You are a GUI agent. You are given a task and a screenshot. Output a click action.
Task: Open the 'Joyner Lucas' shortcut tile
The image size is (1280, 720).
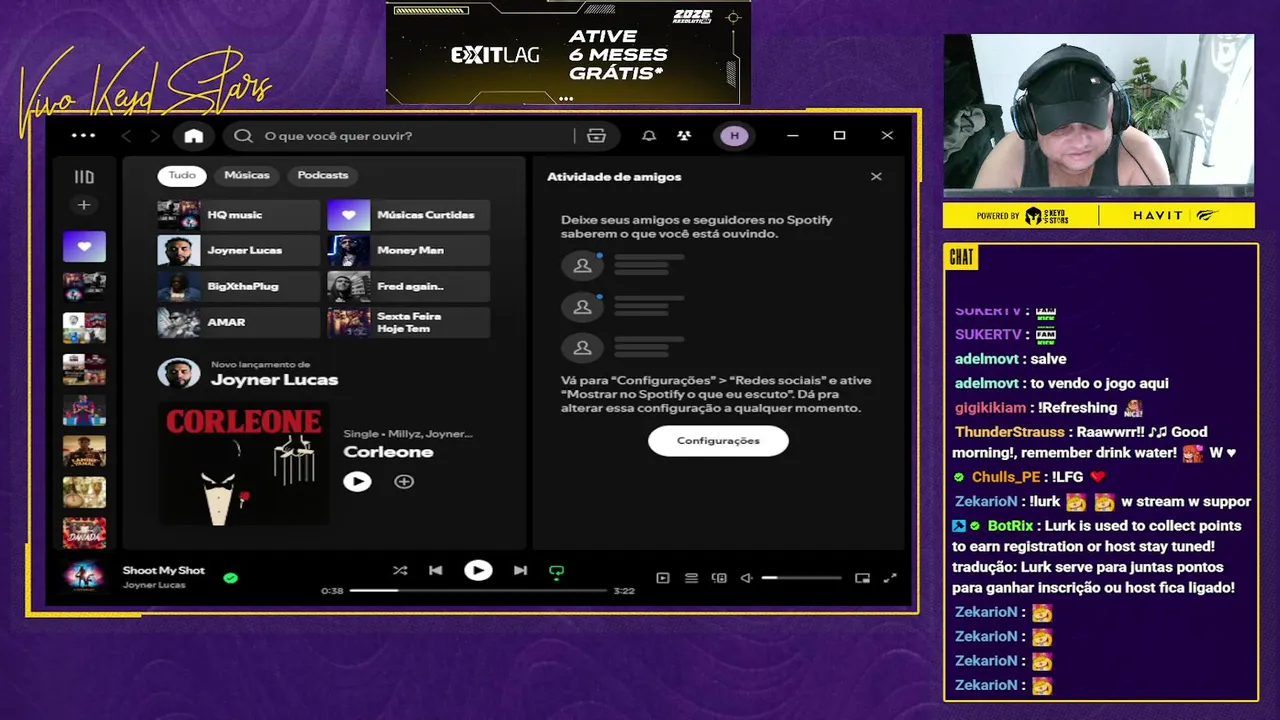tap(238, 251)
